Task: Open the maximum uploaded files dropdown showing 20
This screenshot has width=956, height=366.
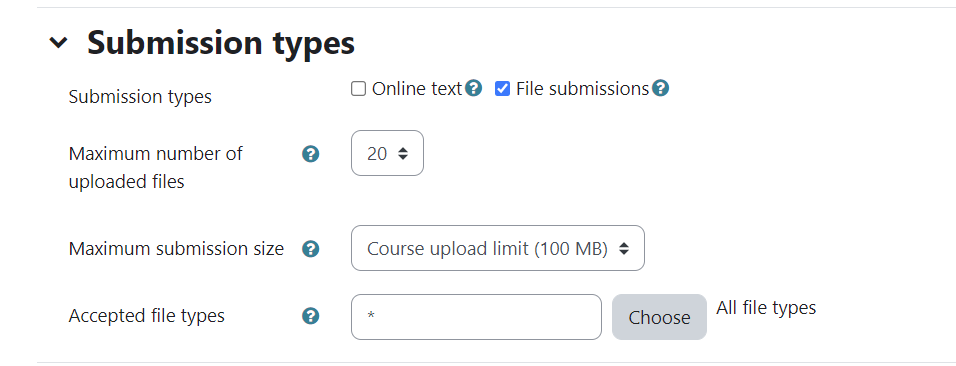Action: 387,153
